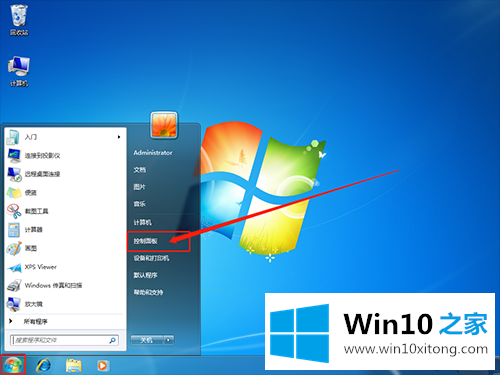Open 音乐 Music in the Start menu
The height and width of the screenshot is (375, 500).
tap(140, 204)
